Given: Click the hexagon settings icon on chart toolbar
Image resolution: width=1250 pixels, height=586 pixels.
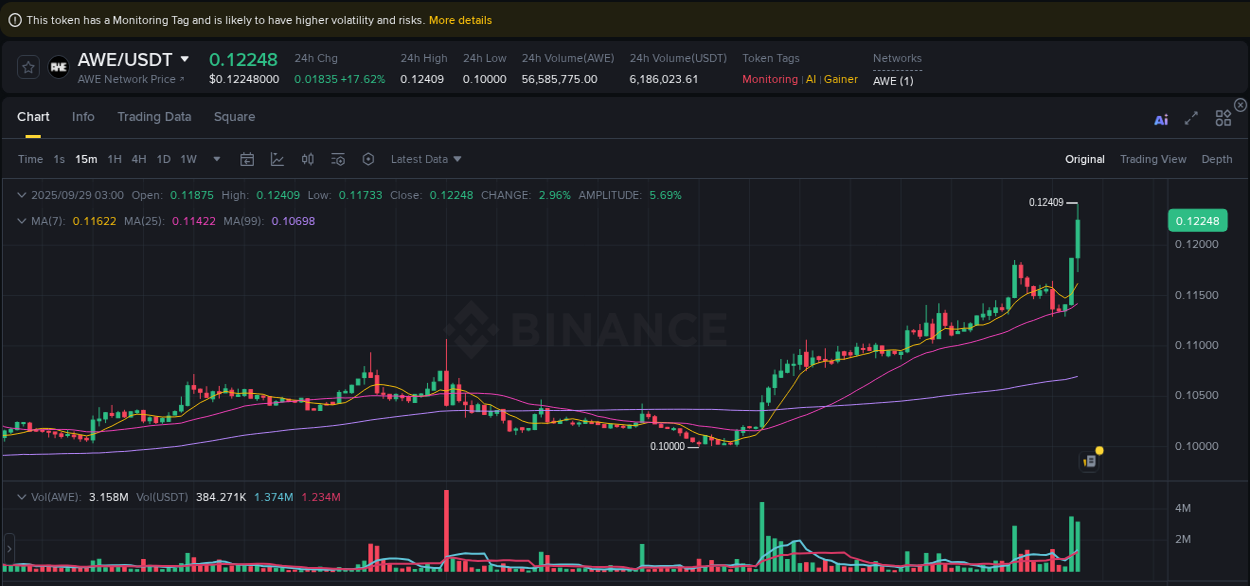Looking at the screenshot, I should (368, 159).
